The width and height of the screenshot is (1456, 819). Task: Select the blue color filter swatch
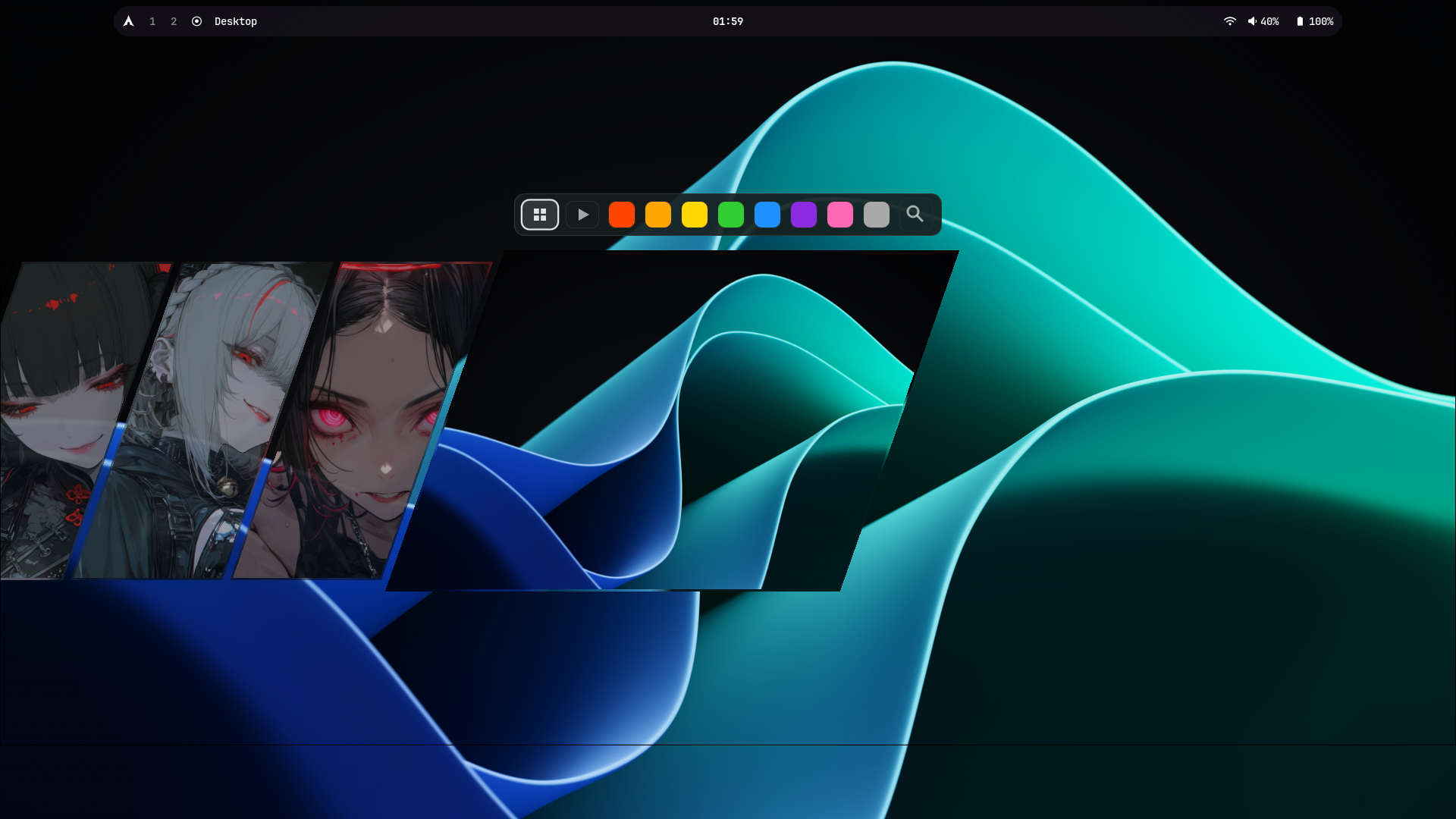point(767,215)
